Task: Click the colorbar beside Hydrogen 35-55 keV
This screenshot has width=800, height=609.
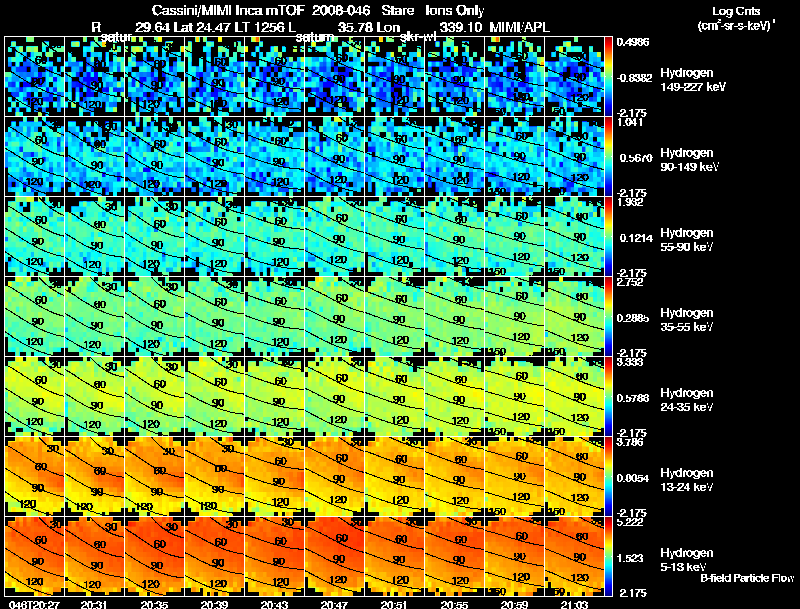Action: click(608, 317)
